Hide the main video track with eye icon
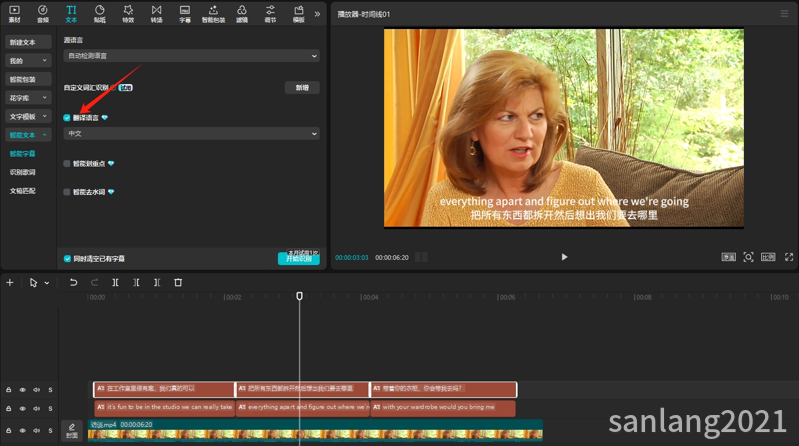 click(x=22, y=431)
